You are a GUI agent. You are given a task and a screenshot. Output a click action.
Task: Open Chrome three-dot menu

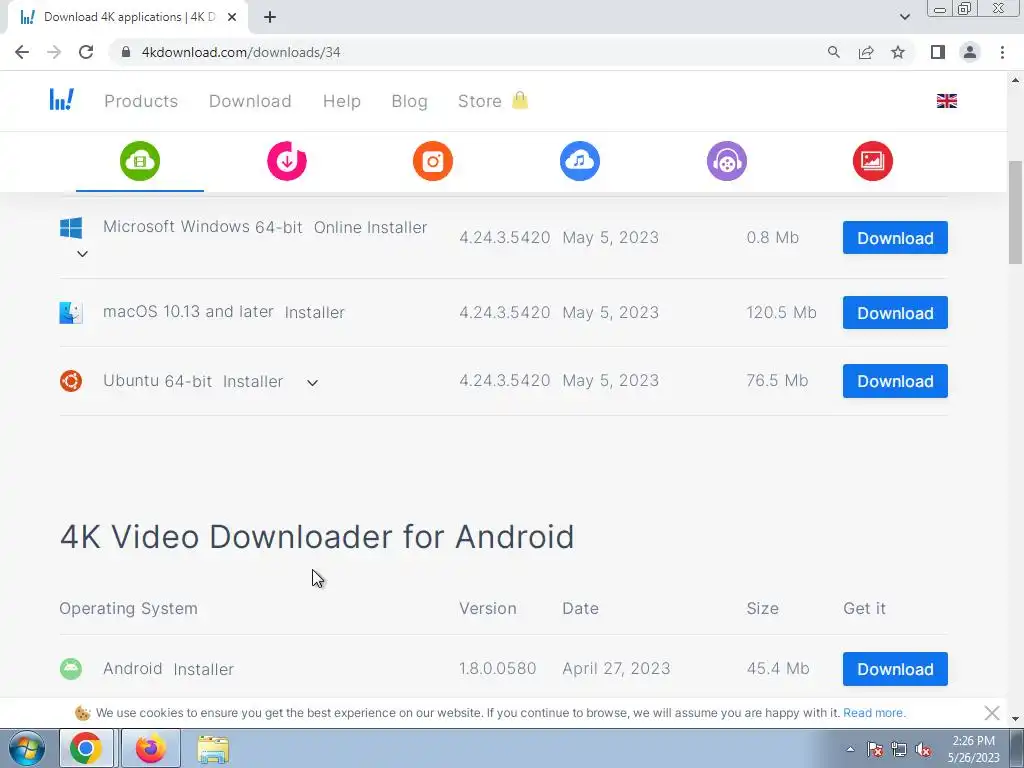point(1002,52)
